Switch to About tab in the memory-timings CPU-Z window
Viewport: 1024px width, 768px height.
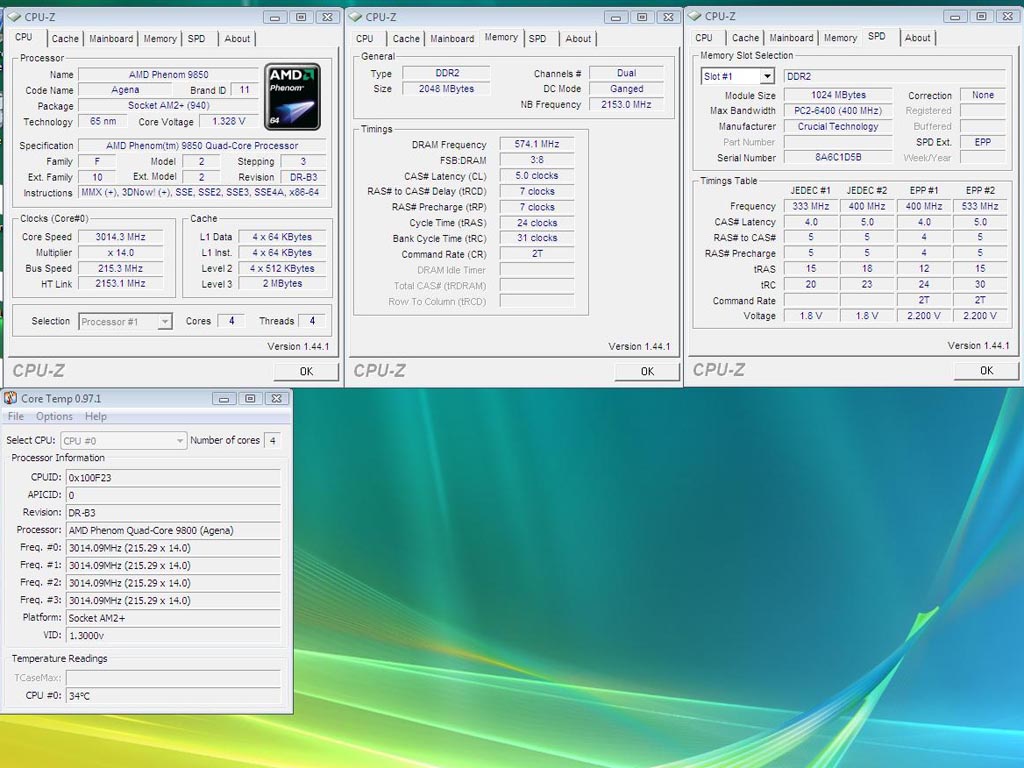[x=578, y=39]
